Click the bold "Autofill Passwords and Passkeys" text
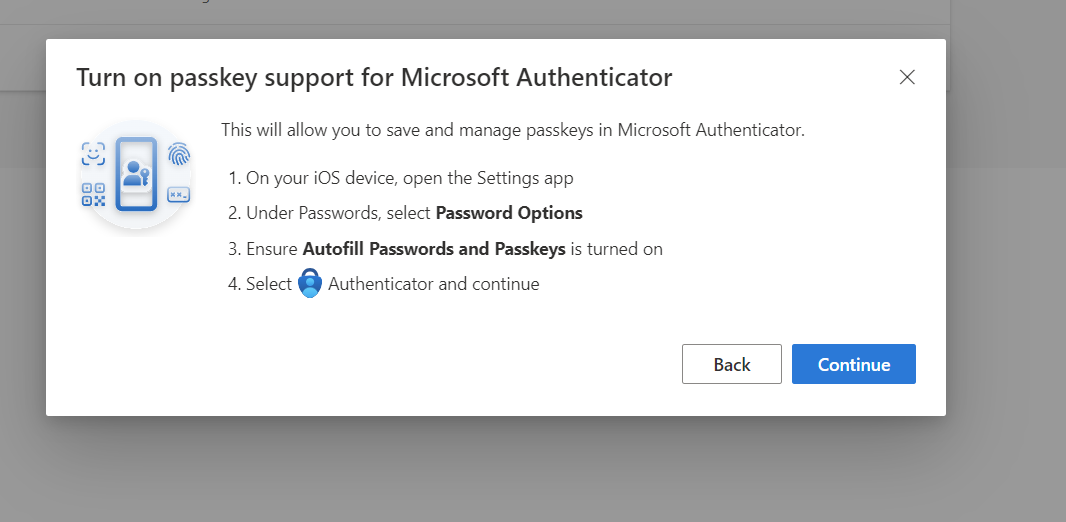Image resolution: width=1066 pixels, height=522 pixels. tap(434, 249)
